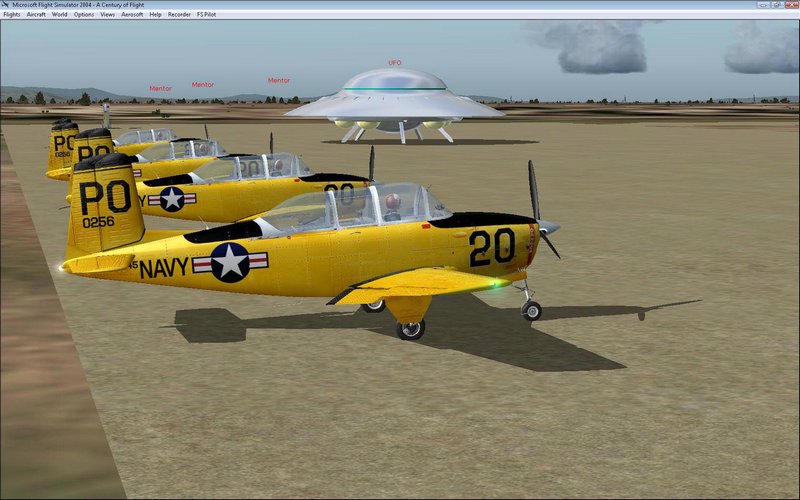The height and width of the screenshot is (500, 800).
Task: Click the red UFO label text
Action: [x=394, y=63]
